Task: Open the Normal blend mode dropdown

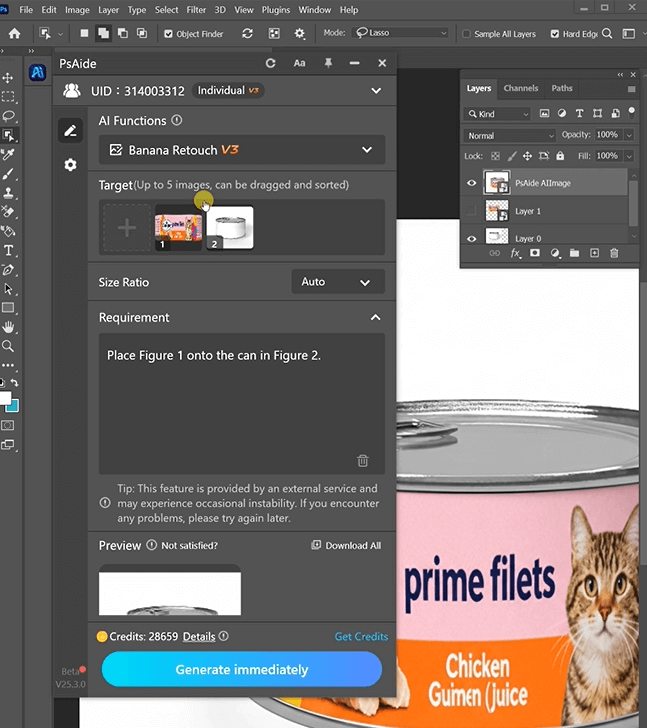Action: (509, 136)
